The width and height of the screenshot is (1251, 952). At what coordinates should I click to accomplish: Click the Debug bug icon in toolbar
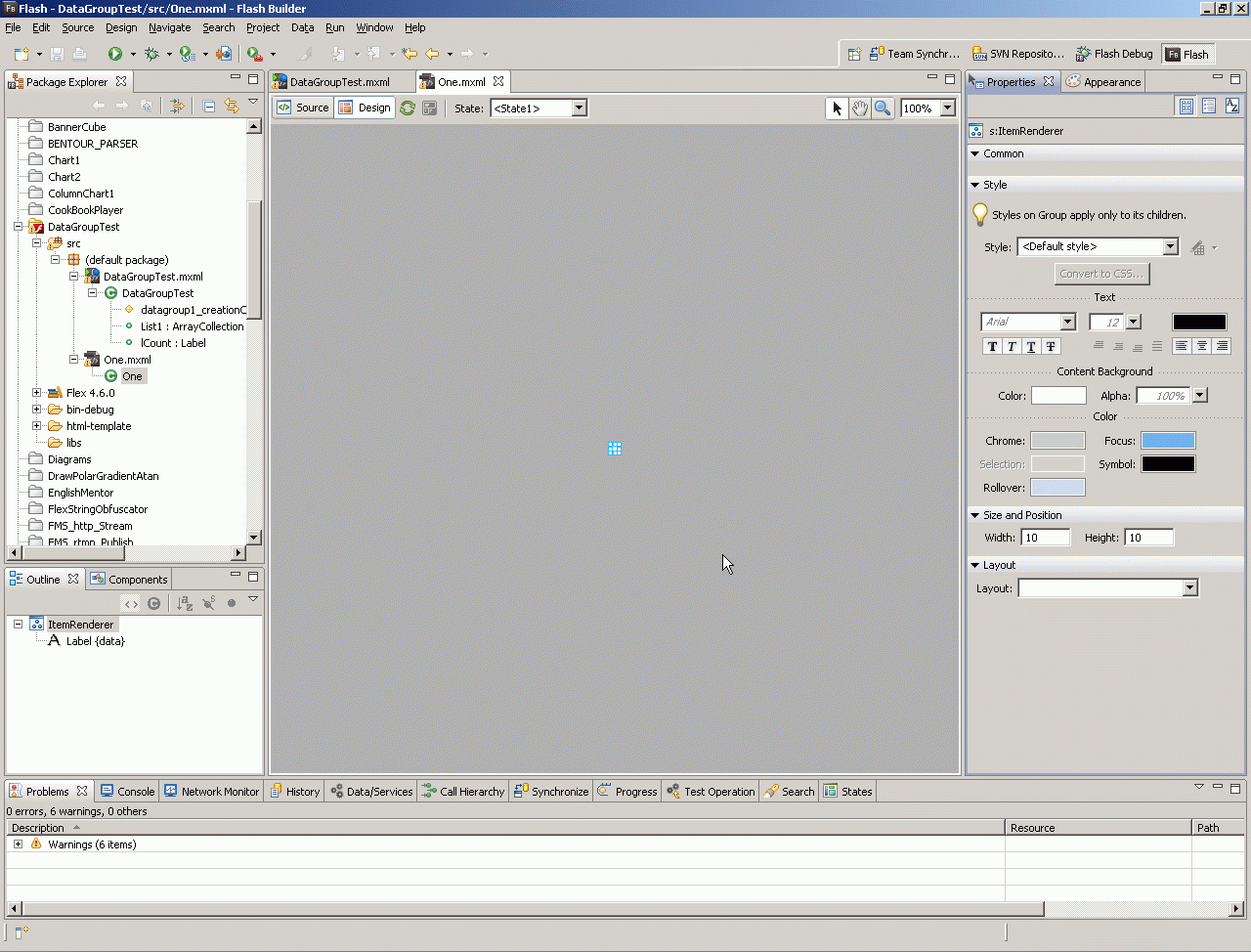(151, 54)
